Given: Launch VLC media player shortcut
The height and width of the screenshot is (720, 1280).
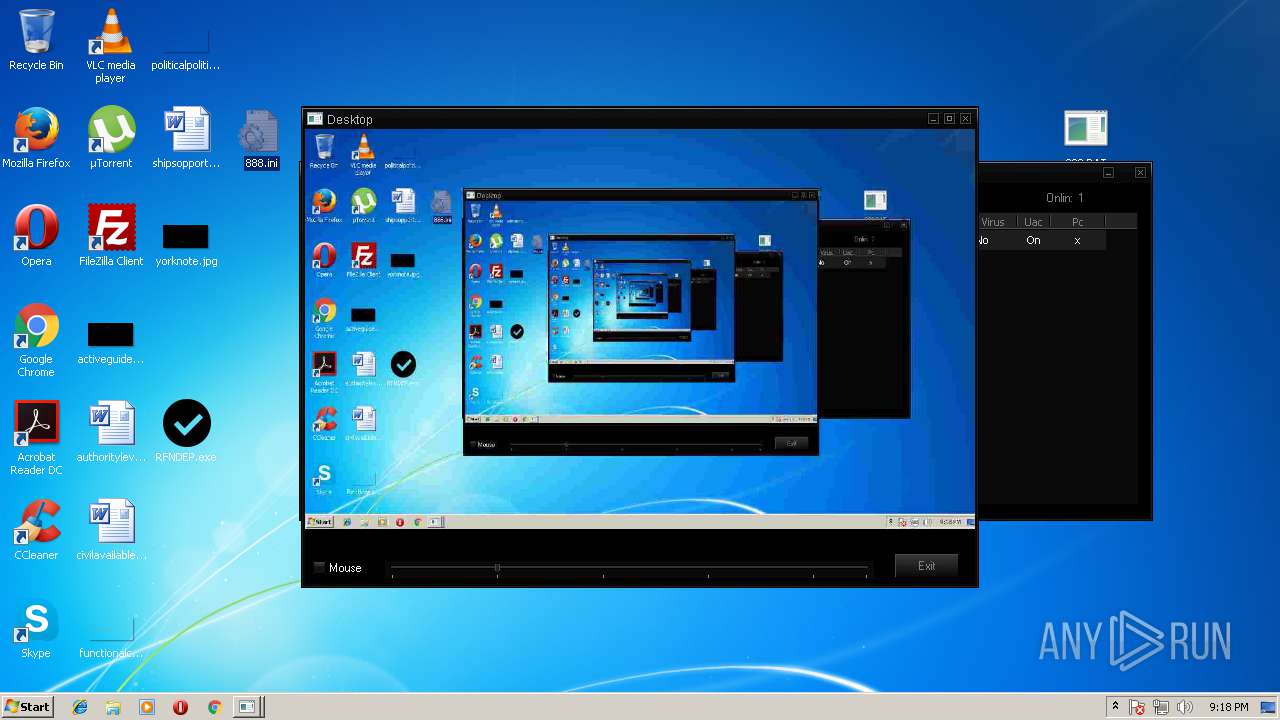Looking at the screenshot, I should 110,45.
